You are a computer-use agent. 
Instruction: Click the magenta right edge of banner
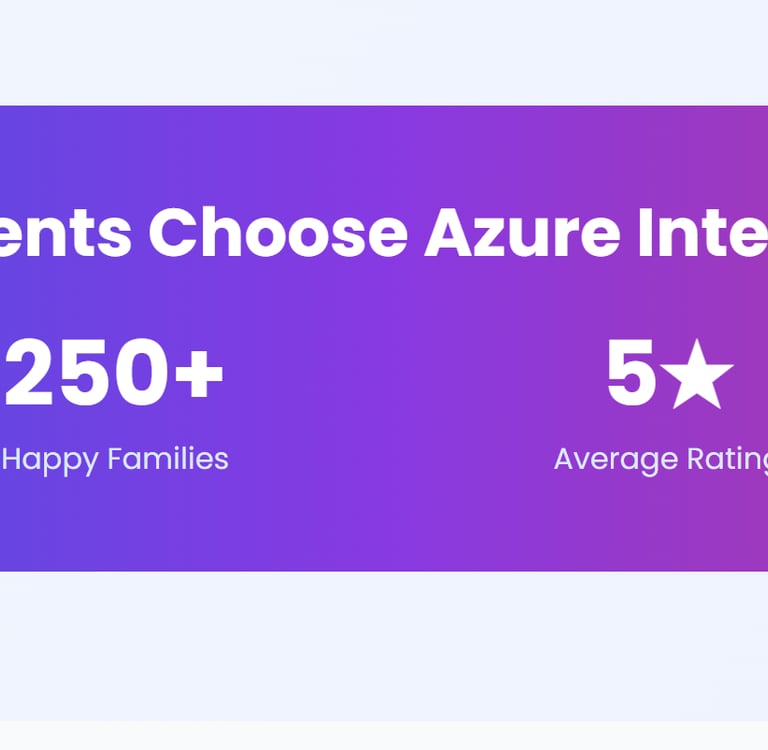point(755,520)
